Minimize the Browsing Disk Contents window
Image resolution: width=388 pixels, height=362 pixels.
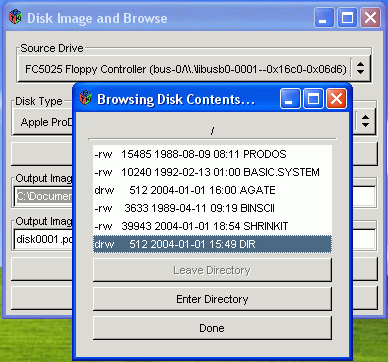click(x=290, y=99)
